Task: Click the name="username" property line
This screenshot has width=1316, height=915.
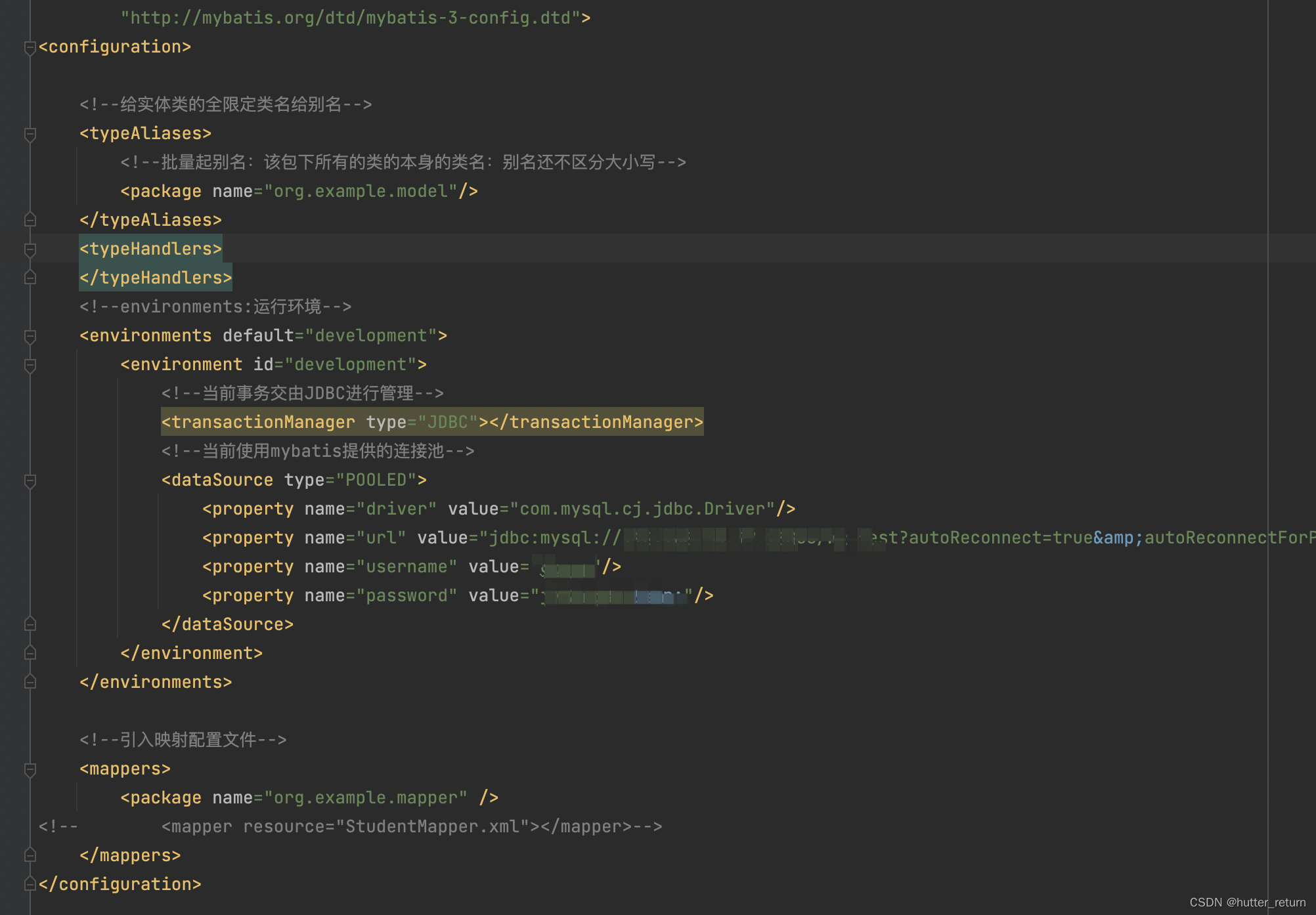Action: [412, 566]
